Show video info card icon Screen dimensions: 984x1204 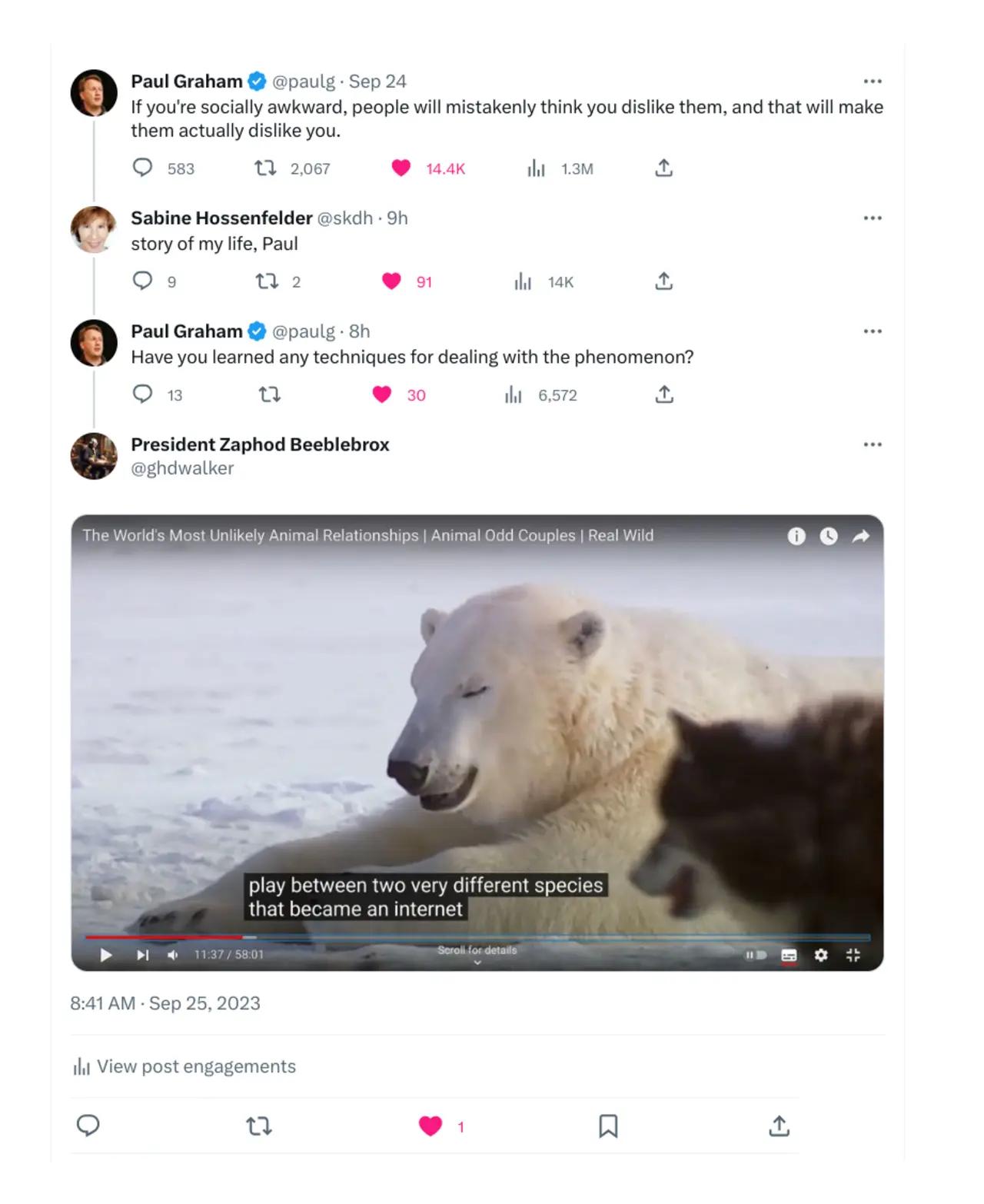[x=796, y=536]
